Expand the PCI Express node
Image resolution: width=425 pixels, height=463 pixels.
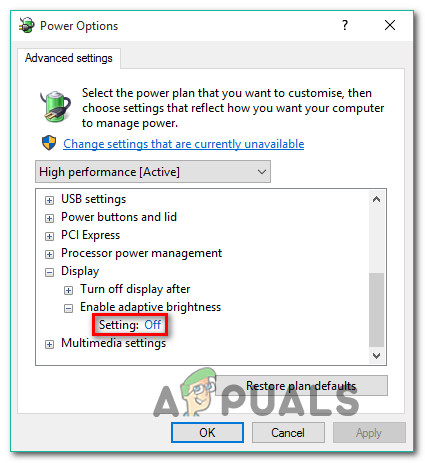[49, 236]
